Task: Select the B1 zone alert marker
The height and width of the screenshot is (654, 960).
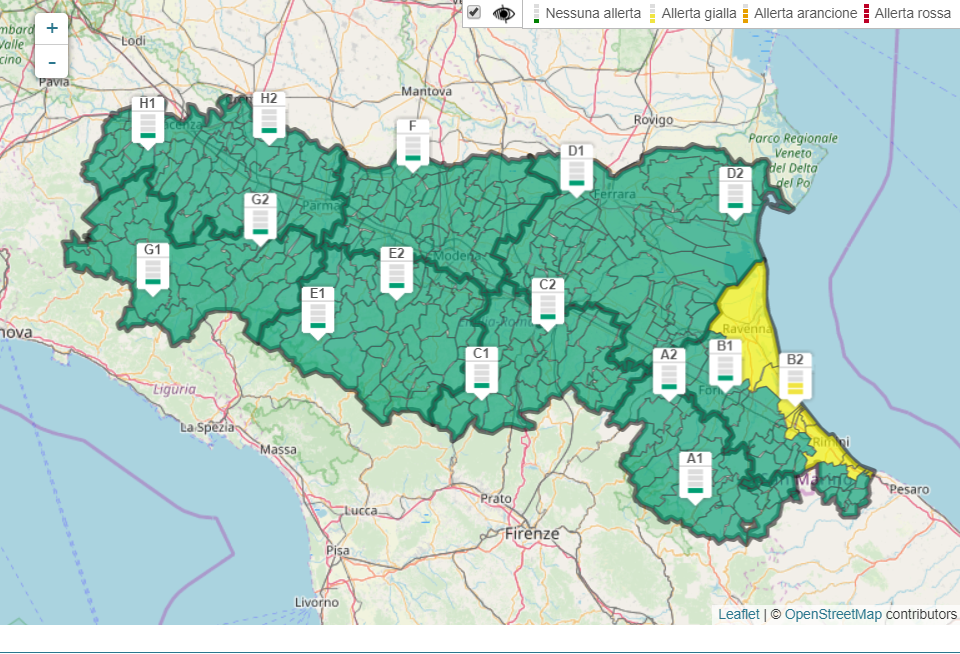Action: (725, 364)
